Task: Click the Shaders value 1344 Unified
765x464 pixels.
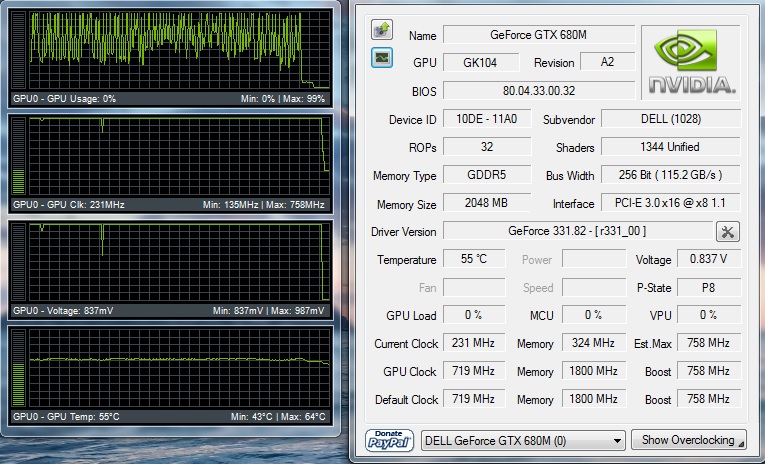Action: coord(671,147)
